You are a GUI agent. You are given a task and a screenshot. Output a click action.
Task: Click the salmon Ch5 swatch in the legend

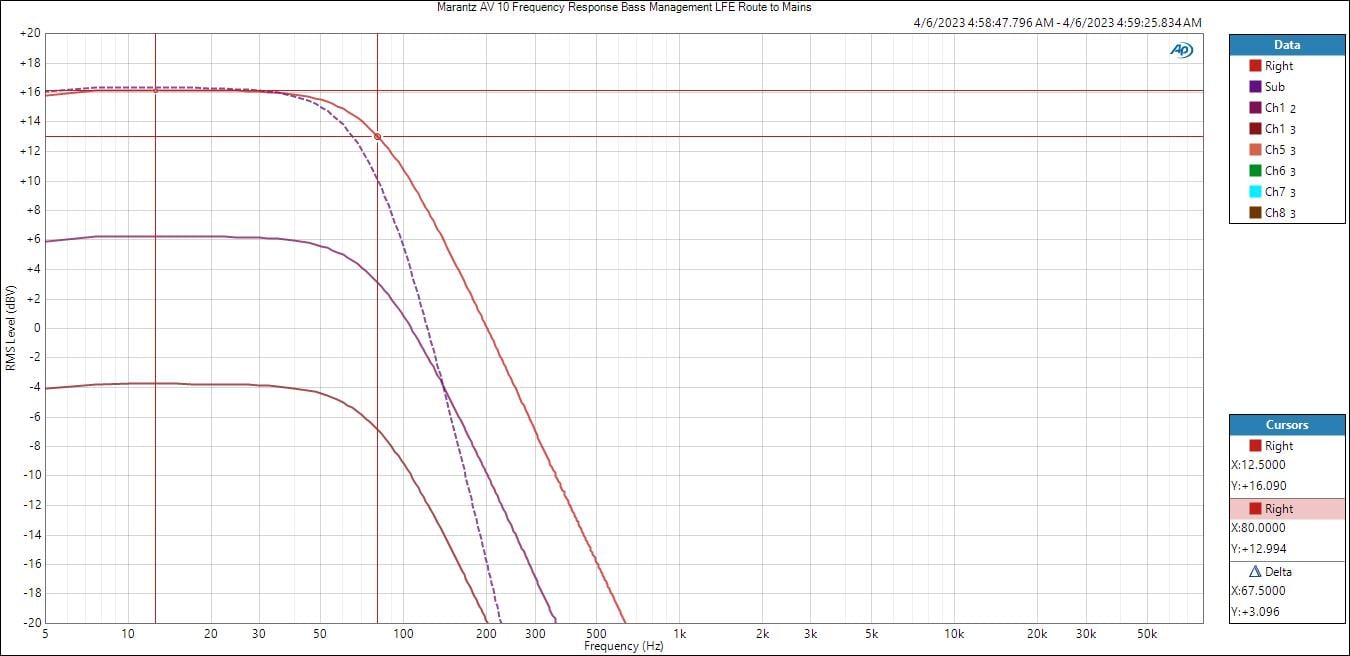tap(1255, 150)
